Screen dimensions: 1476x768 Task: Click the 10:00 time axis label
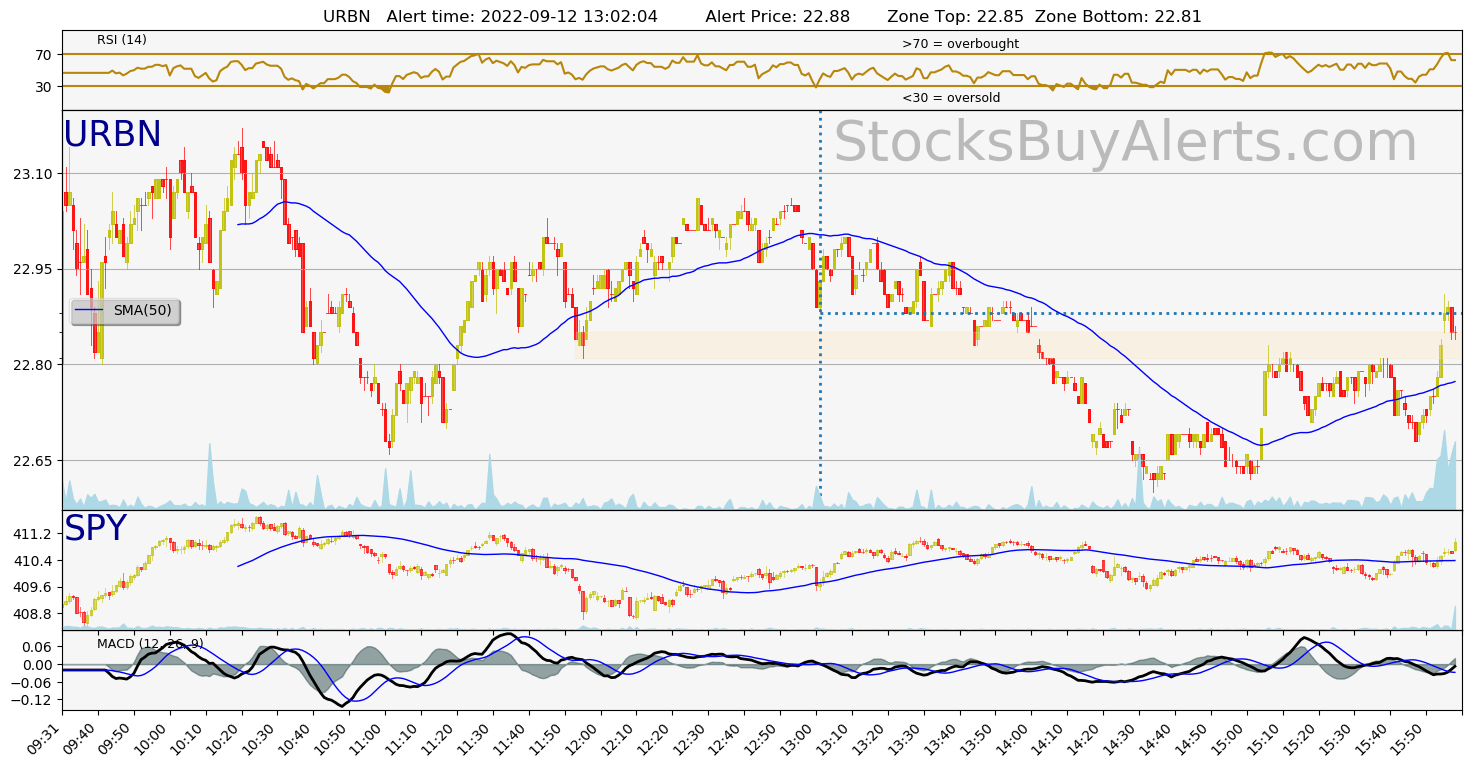click(x=155, y=739)
